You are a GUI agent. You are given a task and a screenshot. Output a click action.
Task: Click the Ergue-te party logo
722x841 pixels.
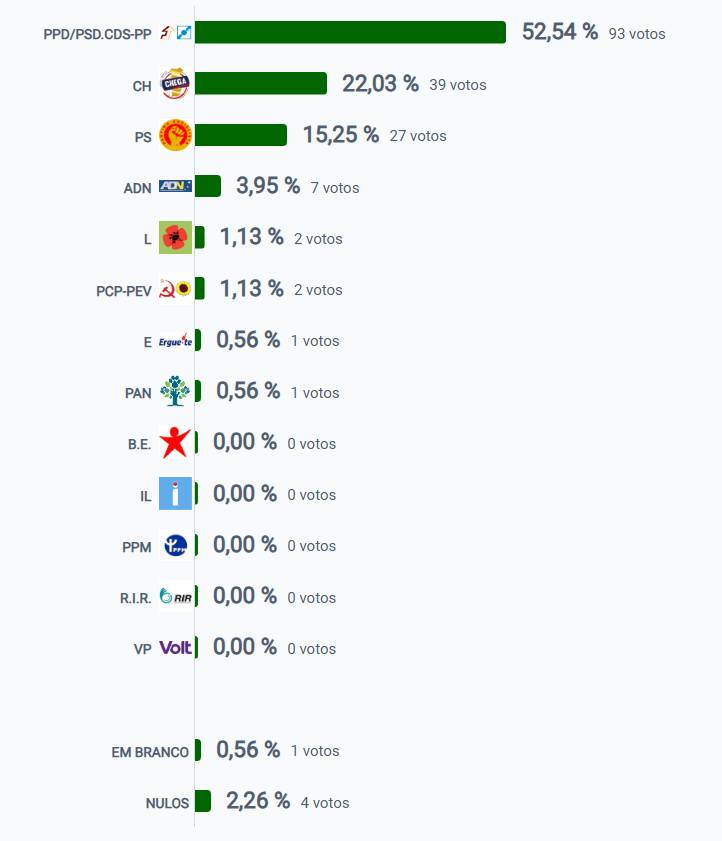point(175,341)
